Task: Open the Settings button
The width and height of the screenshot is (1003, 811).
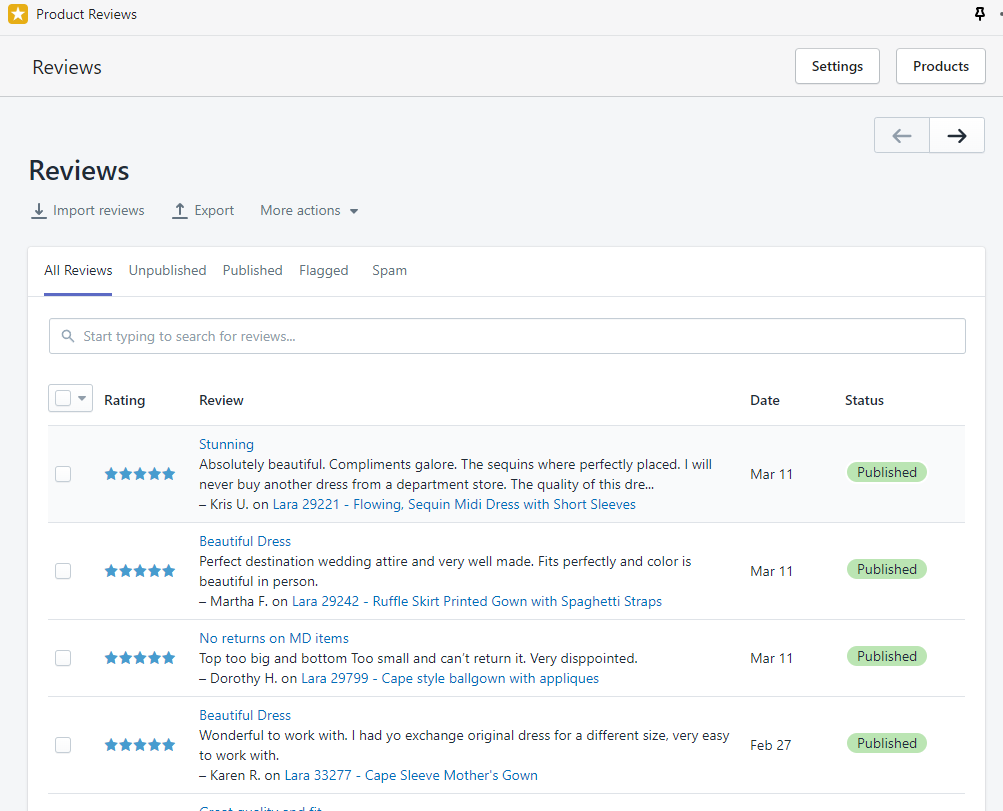Action: pyautogui.click(x=837, y=66)
